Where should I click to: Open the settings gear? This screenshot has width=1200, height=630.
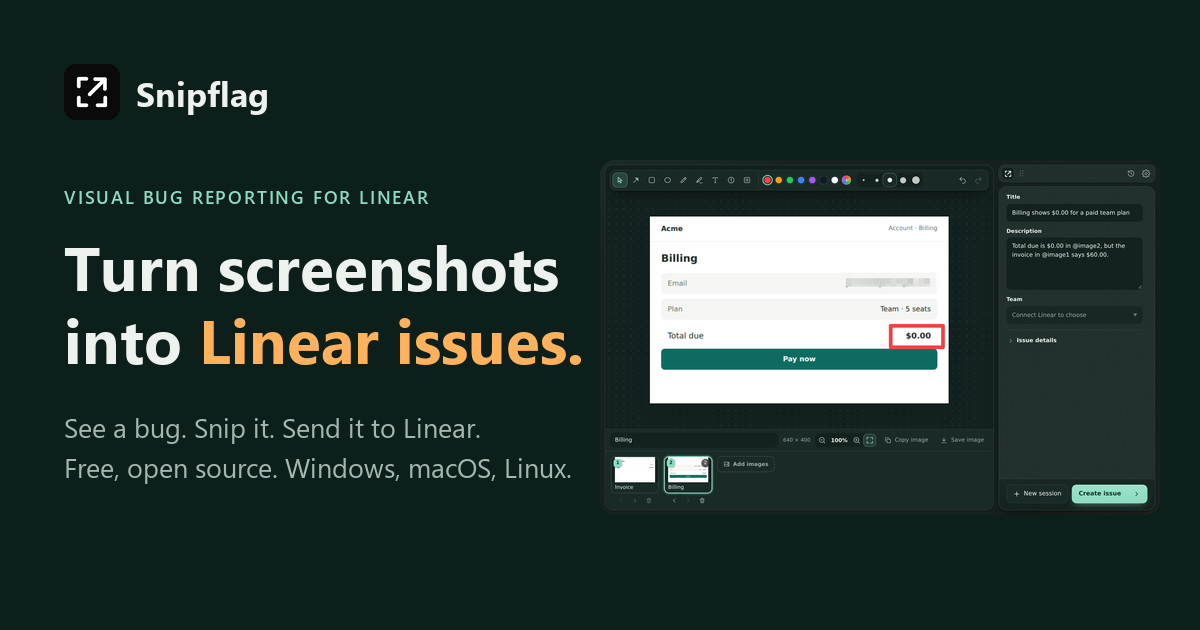pyautogui.click(x=1146, y=173)
